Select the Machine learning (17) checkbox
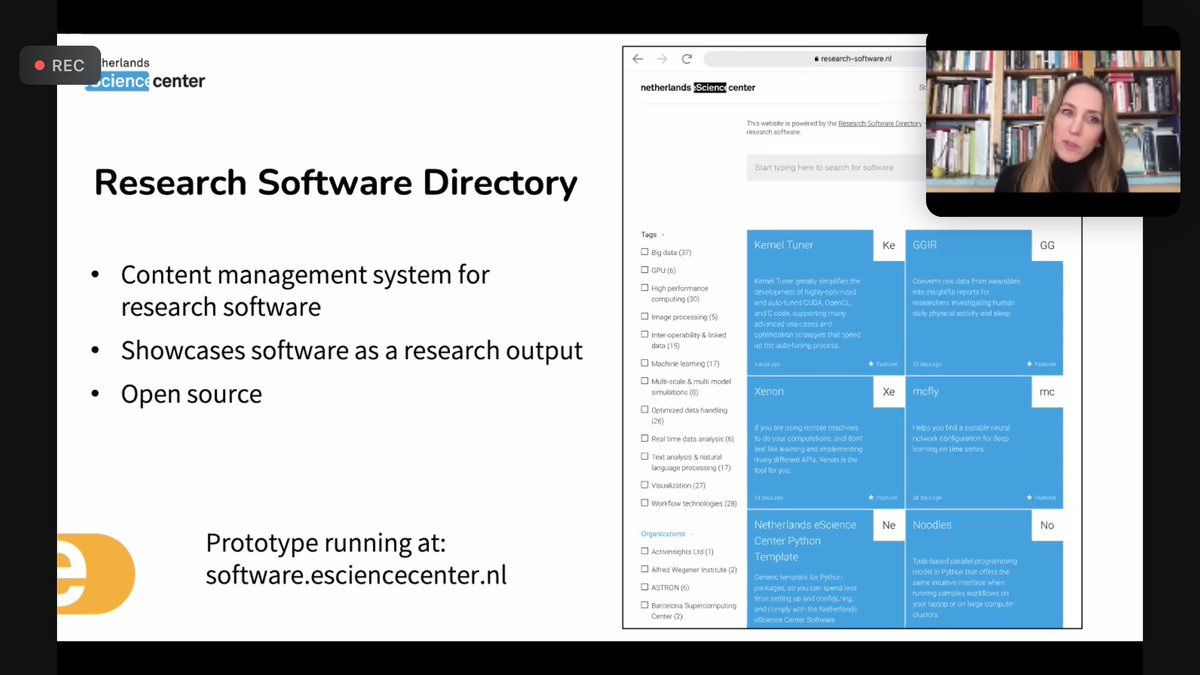Image resolution: width=1200 pixels, height=675 pixels. pyautogui.click(x=644, y=364)
